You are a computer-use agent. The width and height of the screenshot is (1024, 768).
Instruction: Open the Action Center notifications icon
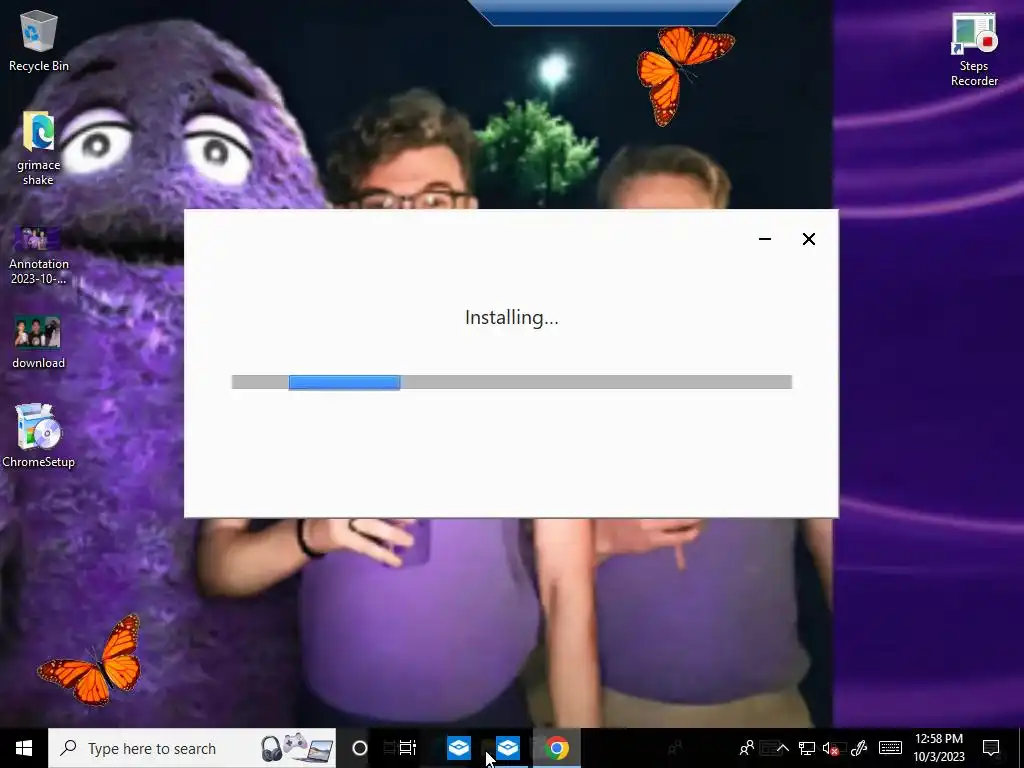[x=991, y=748]
